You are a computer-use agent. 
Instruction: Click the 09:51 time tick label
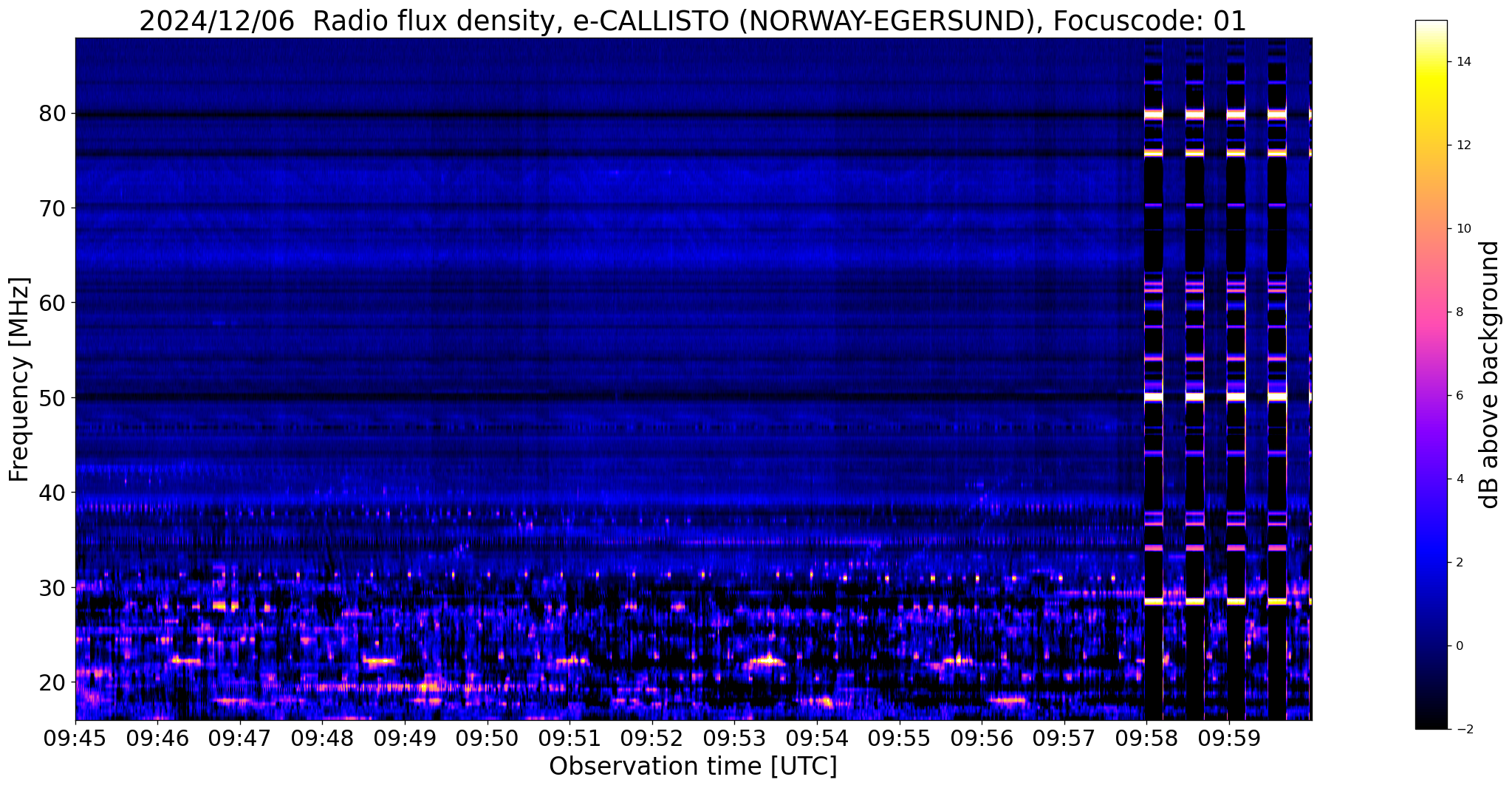[x=569, y=739]
